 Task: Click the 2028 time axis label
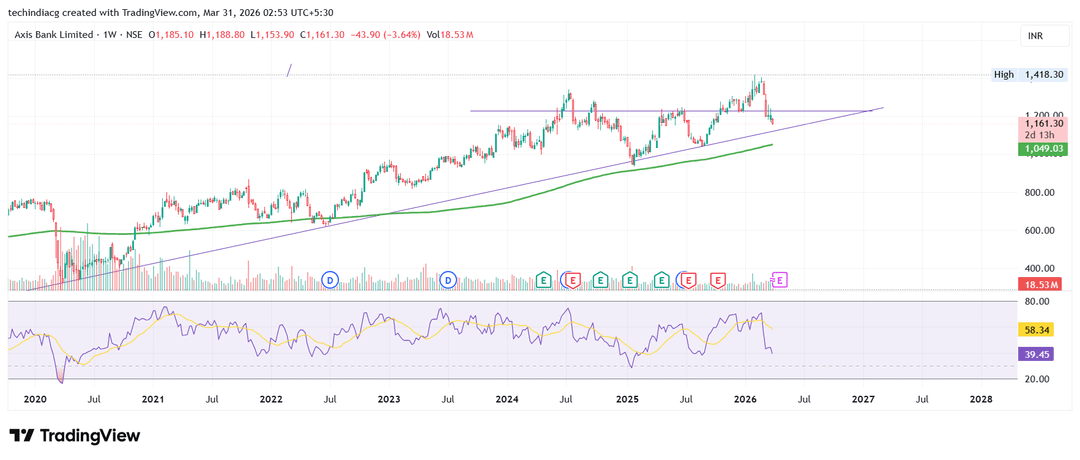(982, 399)
